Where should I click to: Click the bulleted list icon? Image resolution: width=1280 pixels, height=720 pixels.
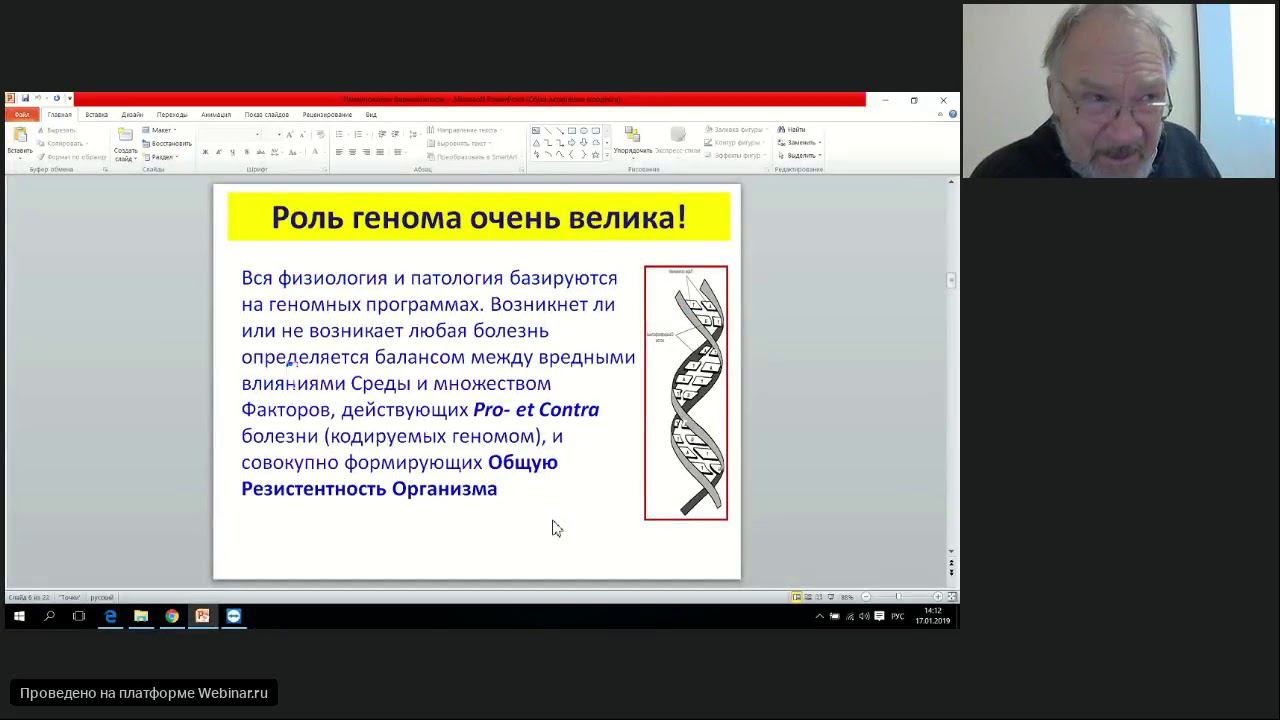[x=340, y=134]
